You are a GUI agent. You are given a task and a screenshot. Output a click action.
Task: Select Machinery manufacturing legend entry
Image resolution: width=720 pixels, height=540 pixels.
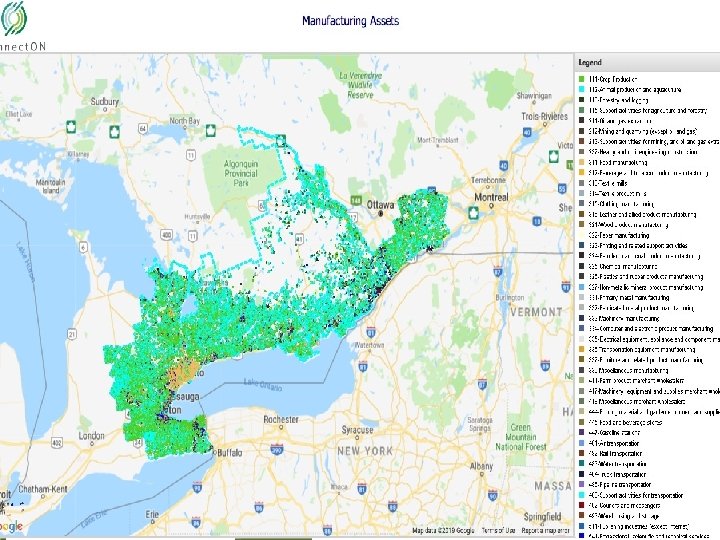click(x=624, y=318)
